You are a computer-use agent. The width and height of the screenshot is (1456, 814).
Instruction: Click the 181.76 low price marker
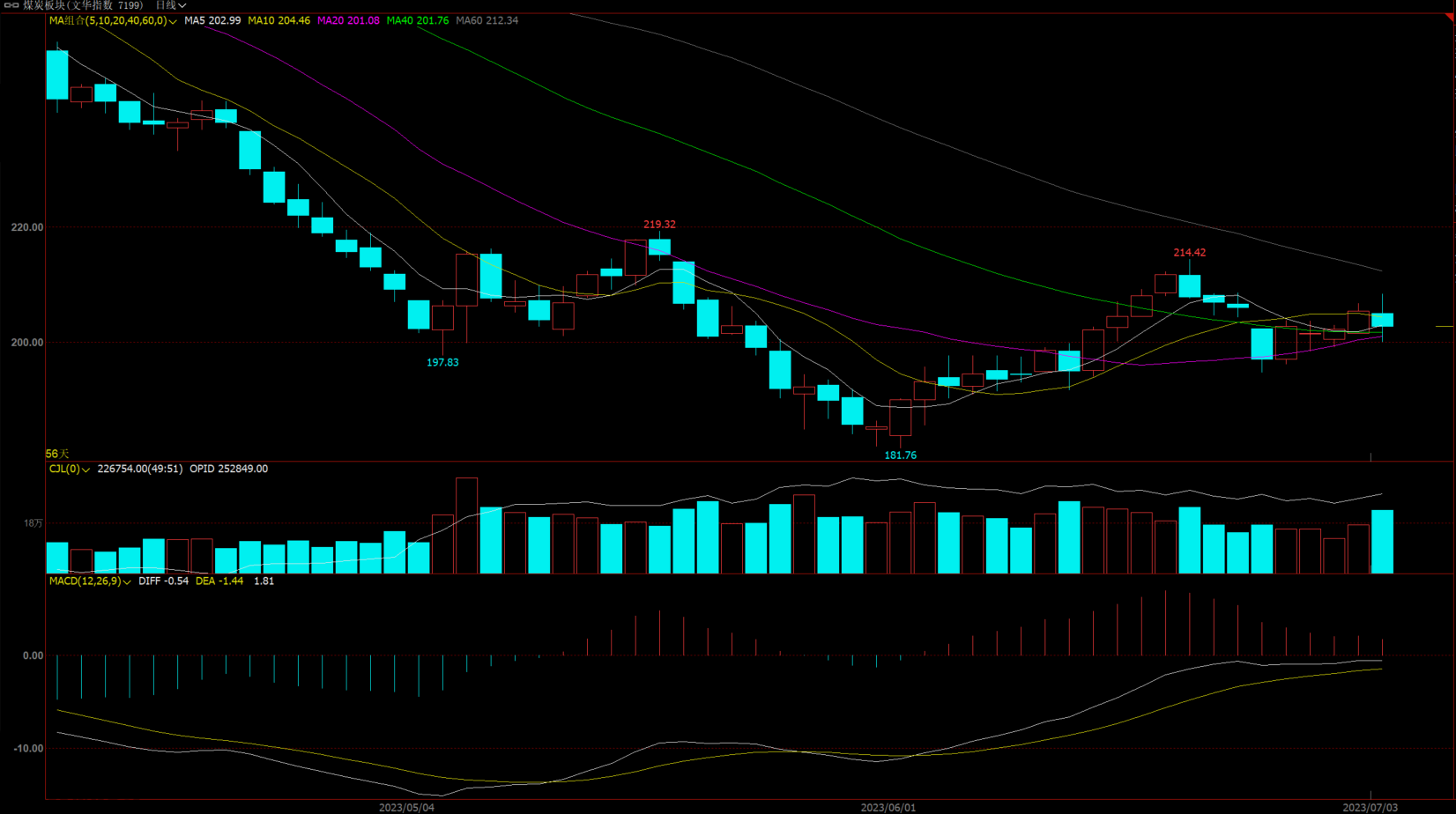pyautogui.click(x=900, y=455)
